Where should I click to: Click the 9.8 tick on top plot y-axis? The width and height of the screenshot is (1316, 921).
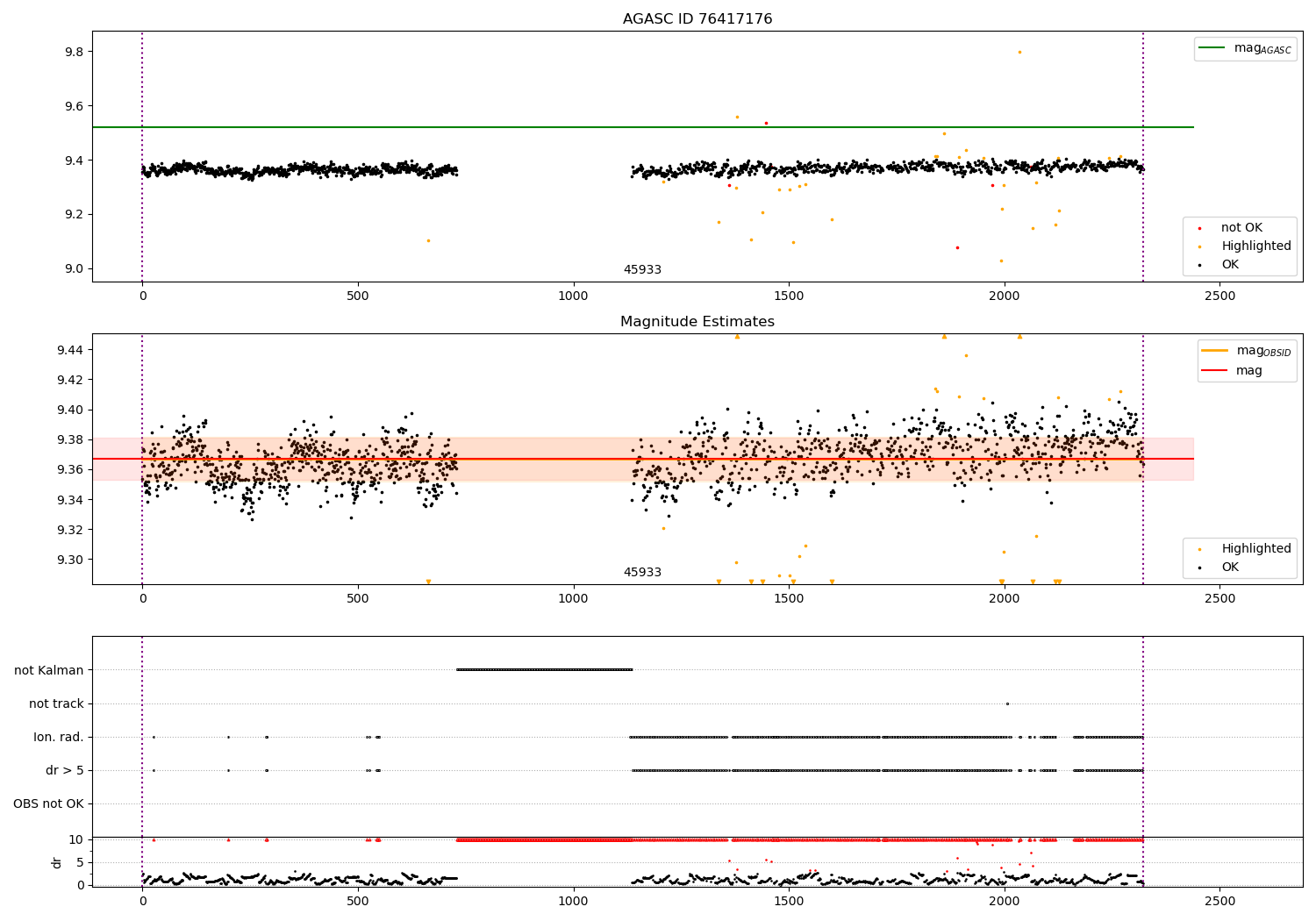(75, 52)
